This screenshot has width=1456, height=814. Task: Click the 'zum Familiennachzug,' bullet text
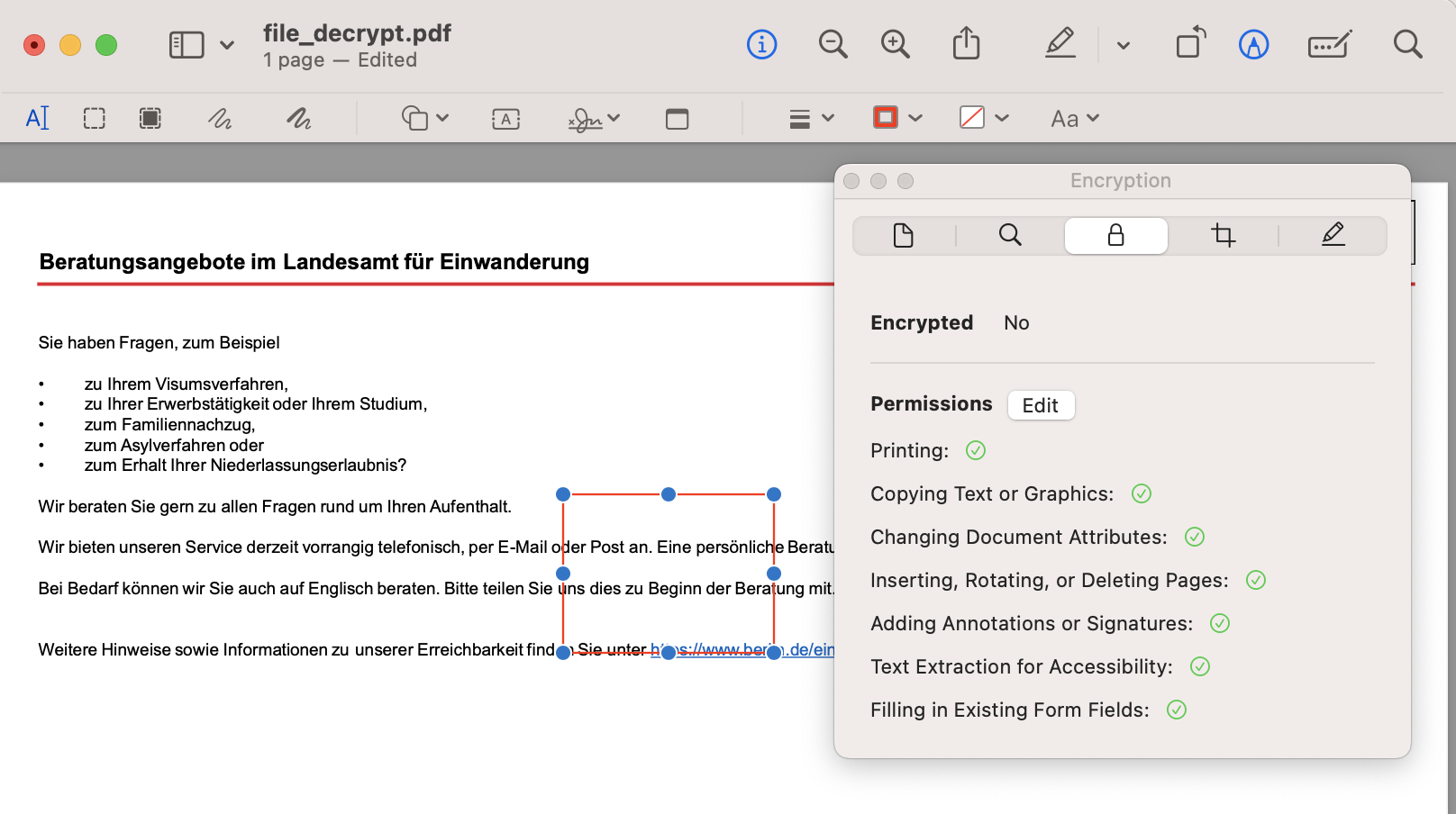170,425
